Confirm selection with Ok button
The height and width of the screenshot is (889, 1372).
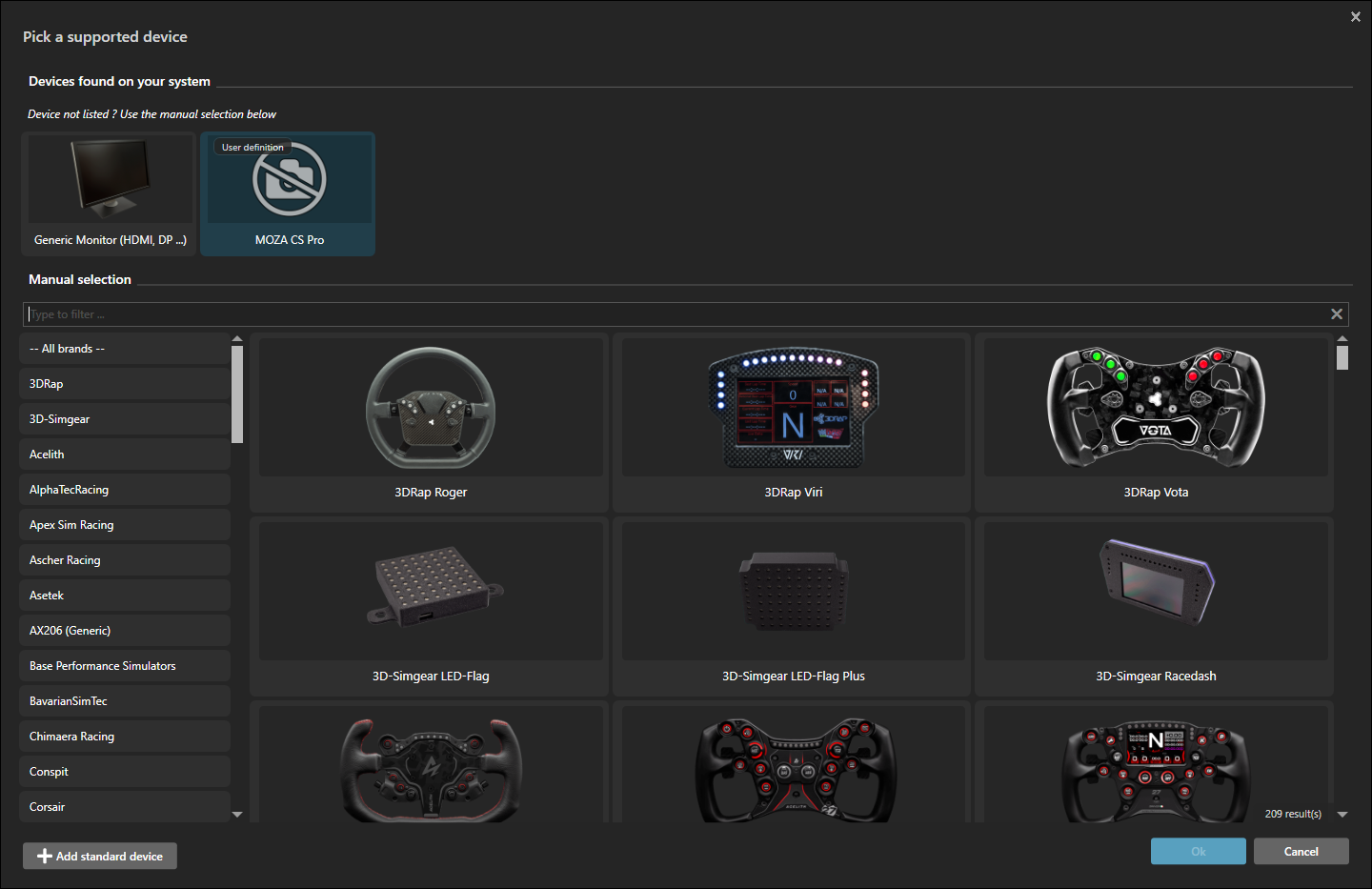click(1199, 851)
